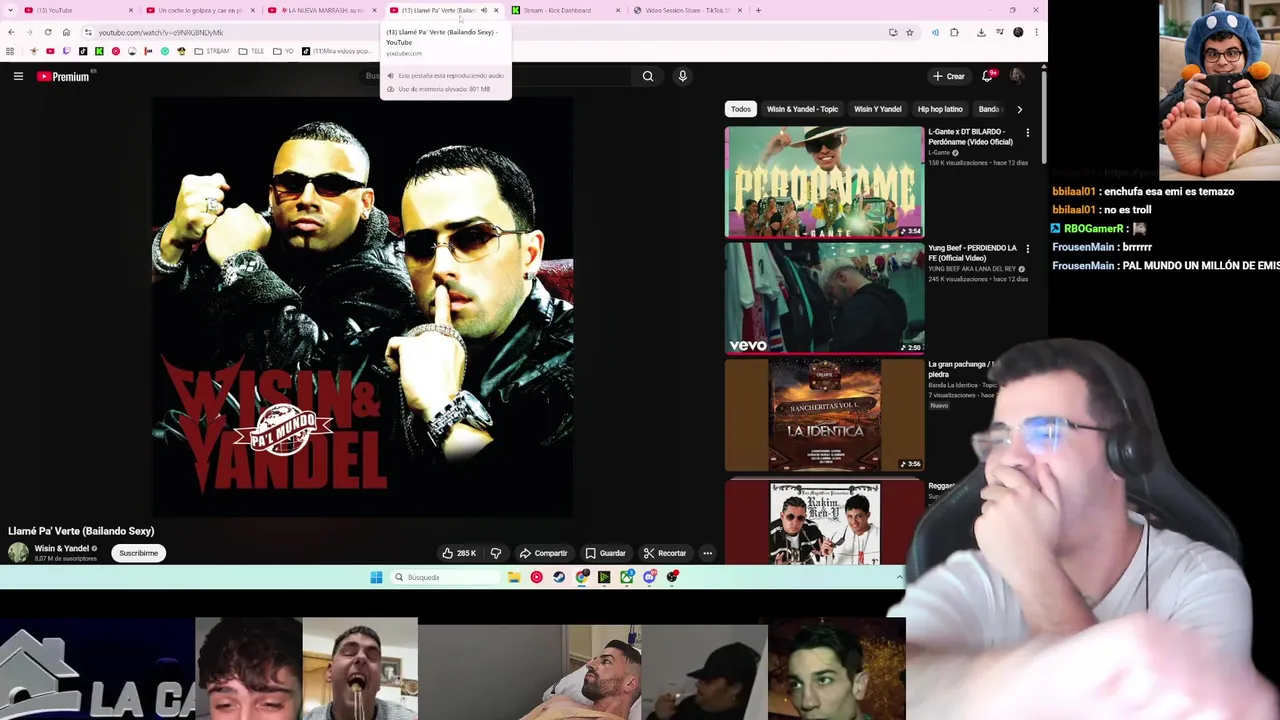1280x720 pixels.
Task: Open the STREAM bookmarks folder
Action: pos(212,51)
